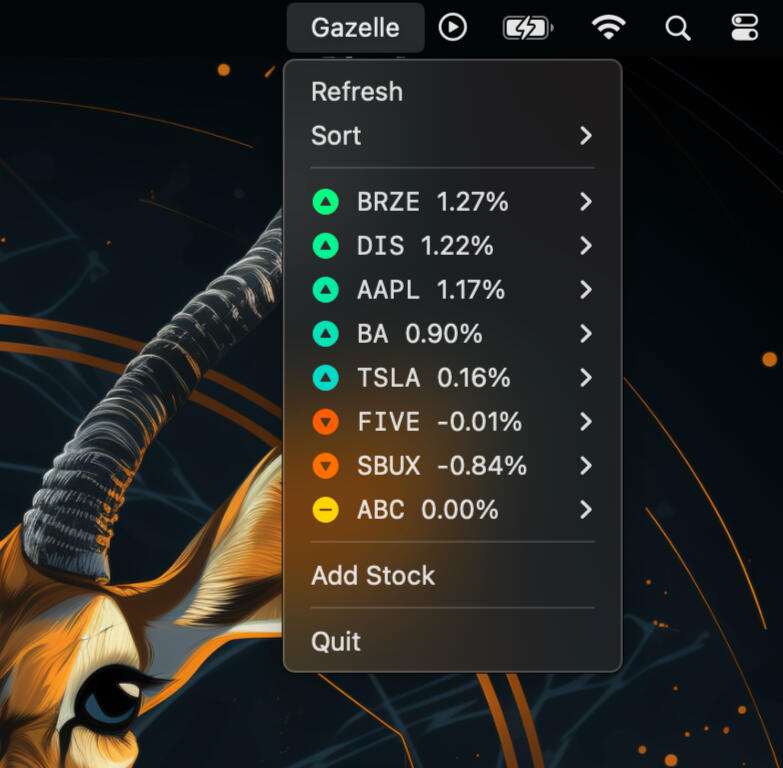Expand the Sort submenu chevron
The image size is (783, 768).
pos(586,136)
